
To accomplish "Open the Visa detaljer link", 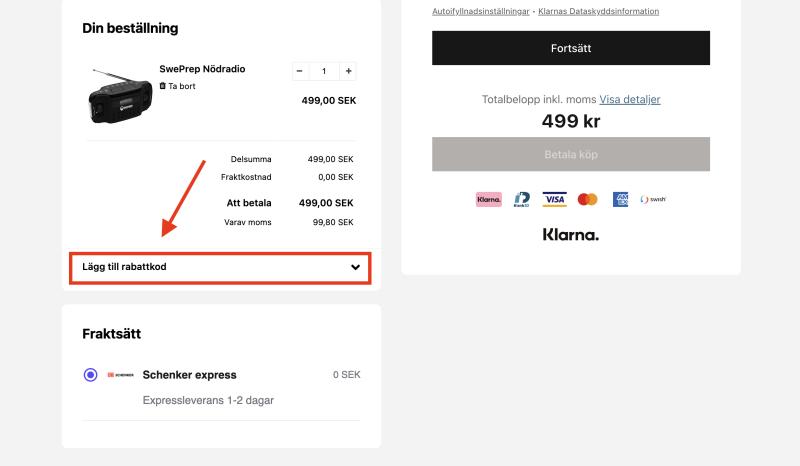I will pyautogui.click(x=630, y=100).
